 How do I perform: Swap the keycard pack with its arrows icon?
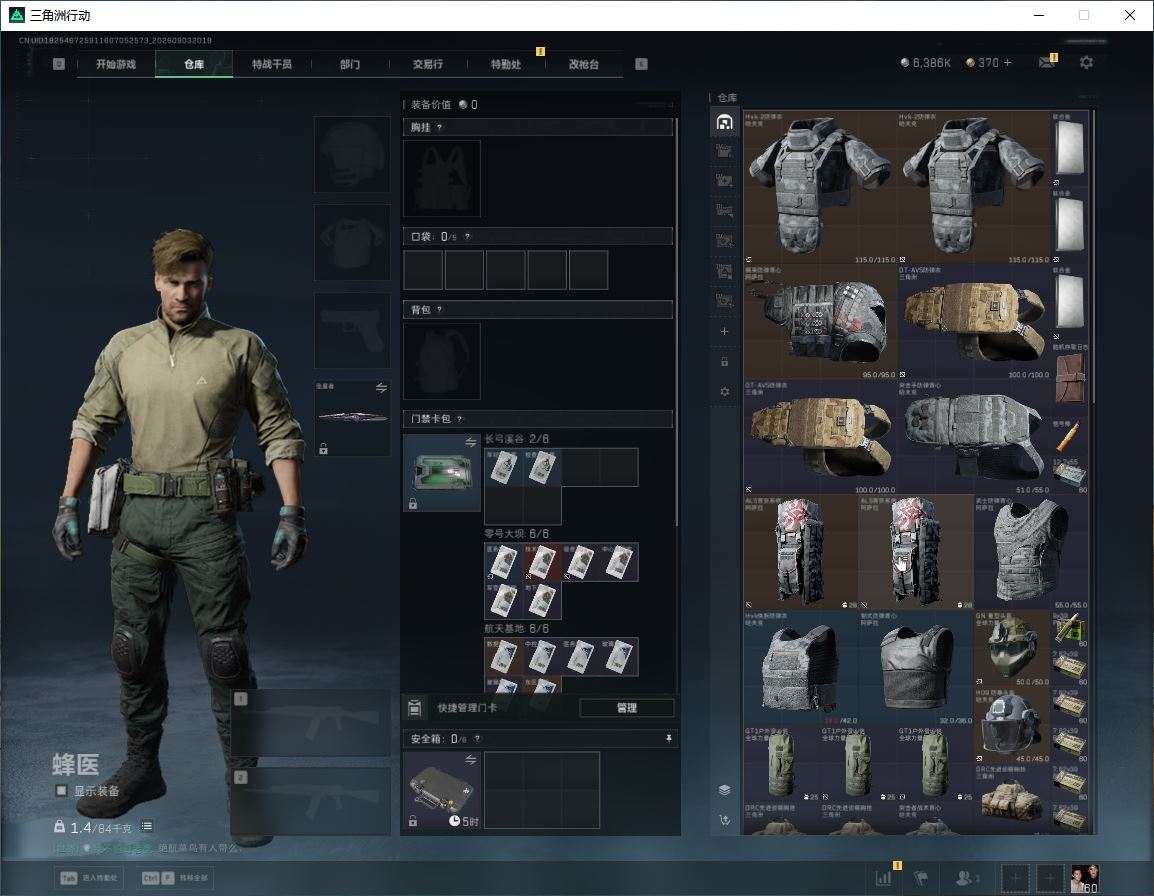point(470,442)
